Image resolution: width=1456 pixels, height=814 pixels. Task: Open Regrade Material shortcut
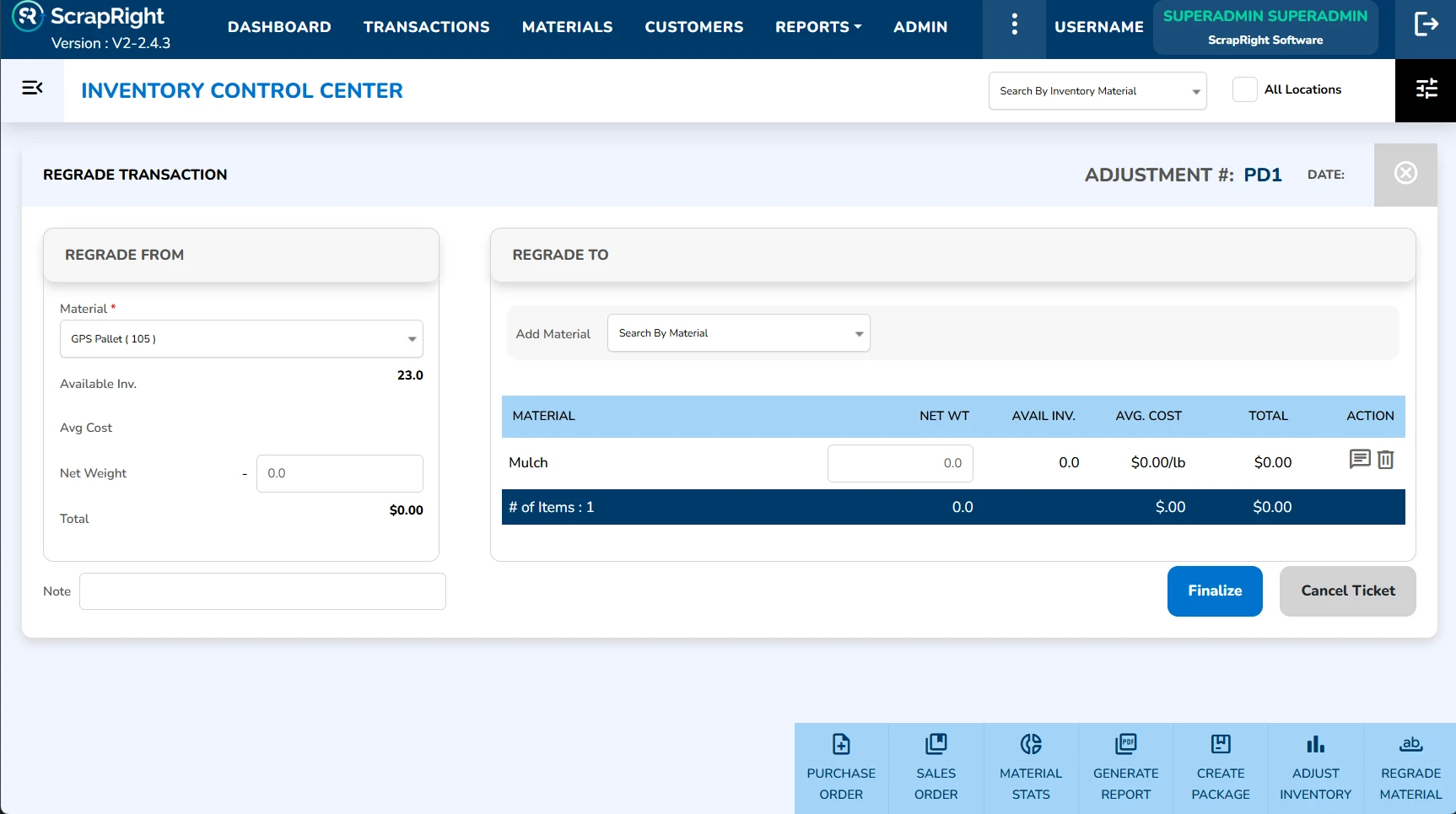pos(1410,768)
